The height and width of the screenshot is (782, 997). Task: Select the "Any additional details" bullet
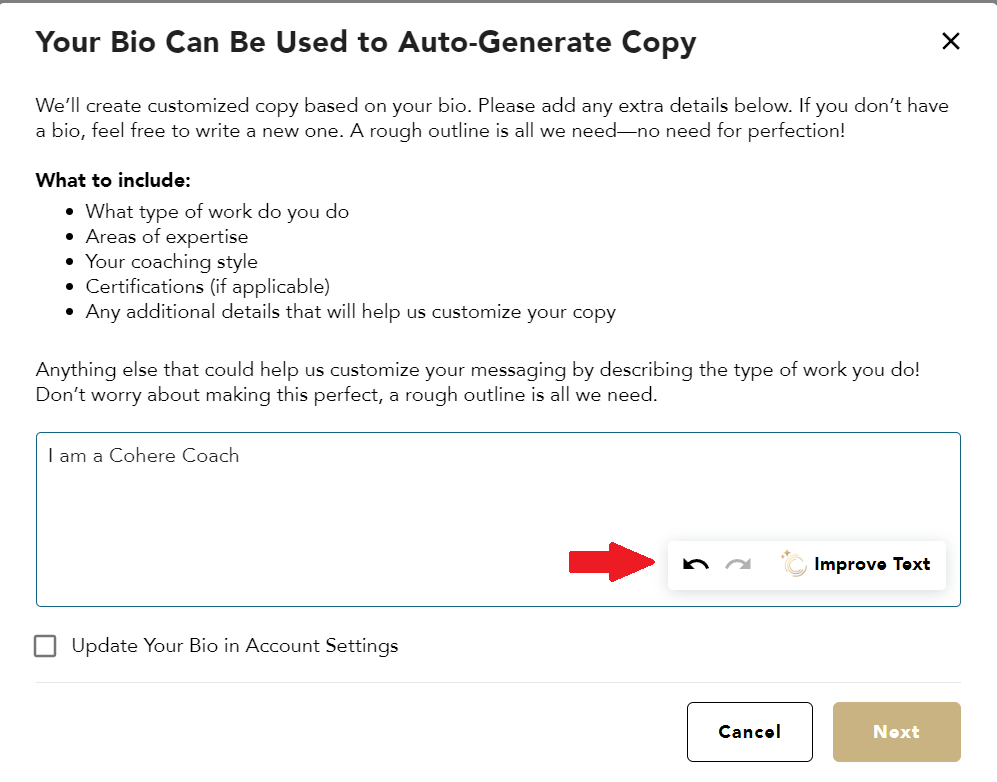click(x=350, y=312)
